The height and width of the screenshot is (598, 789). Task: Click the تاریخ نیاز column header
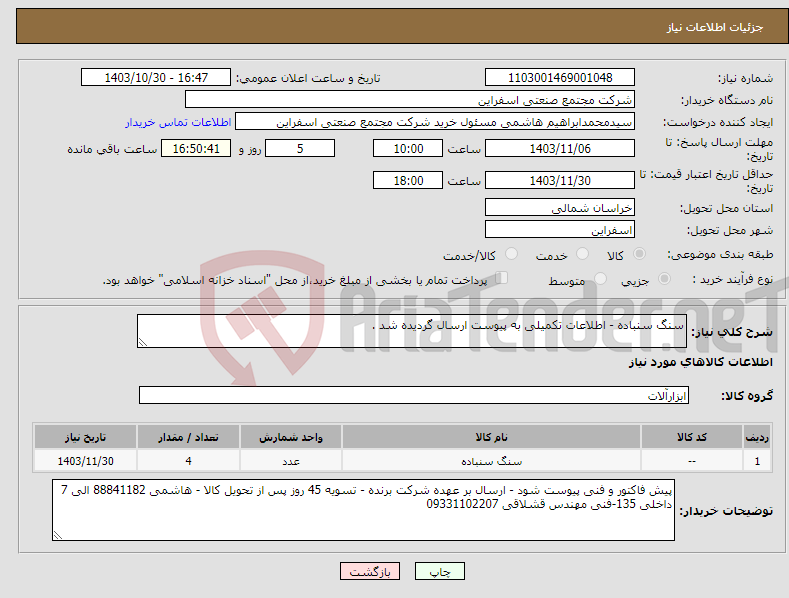tap(86, 437)
